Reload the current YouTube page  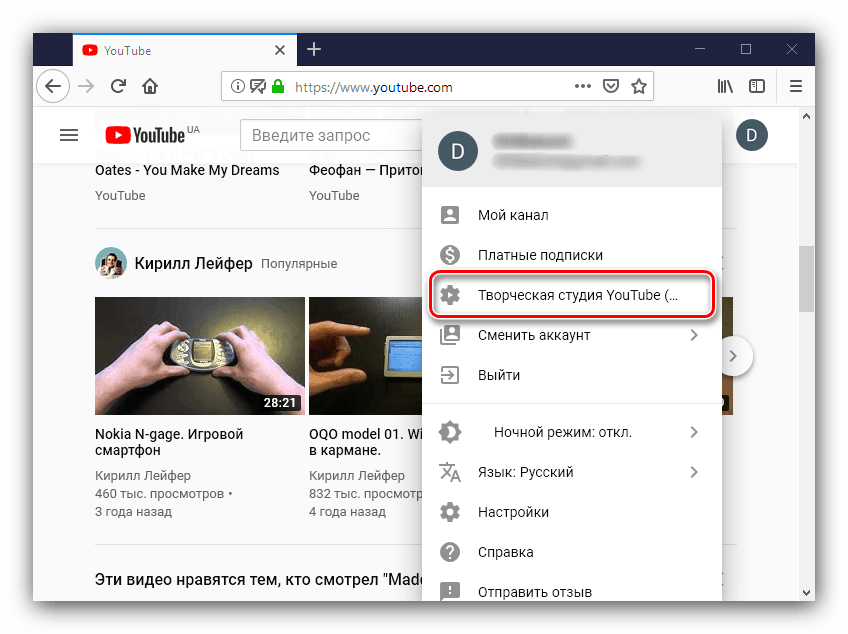point(118,86)
